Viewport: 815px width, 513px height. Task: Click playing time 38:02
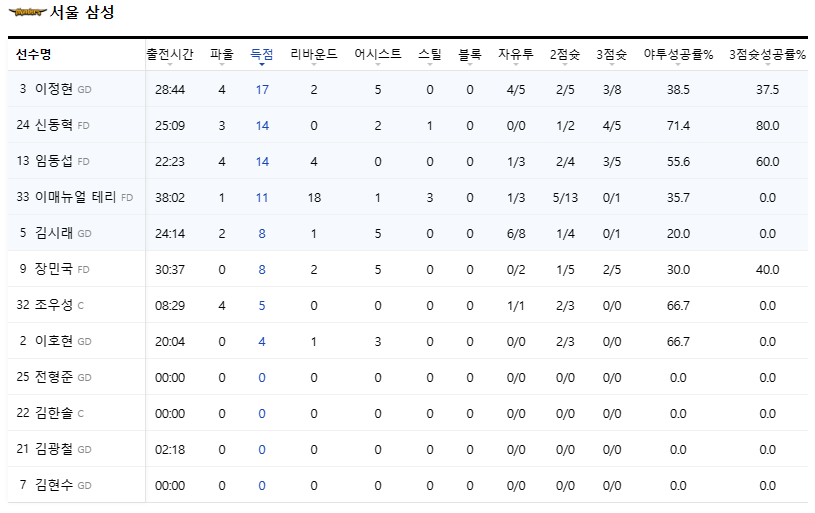pos(170,198)
